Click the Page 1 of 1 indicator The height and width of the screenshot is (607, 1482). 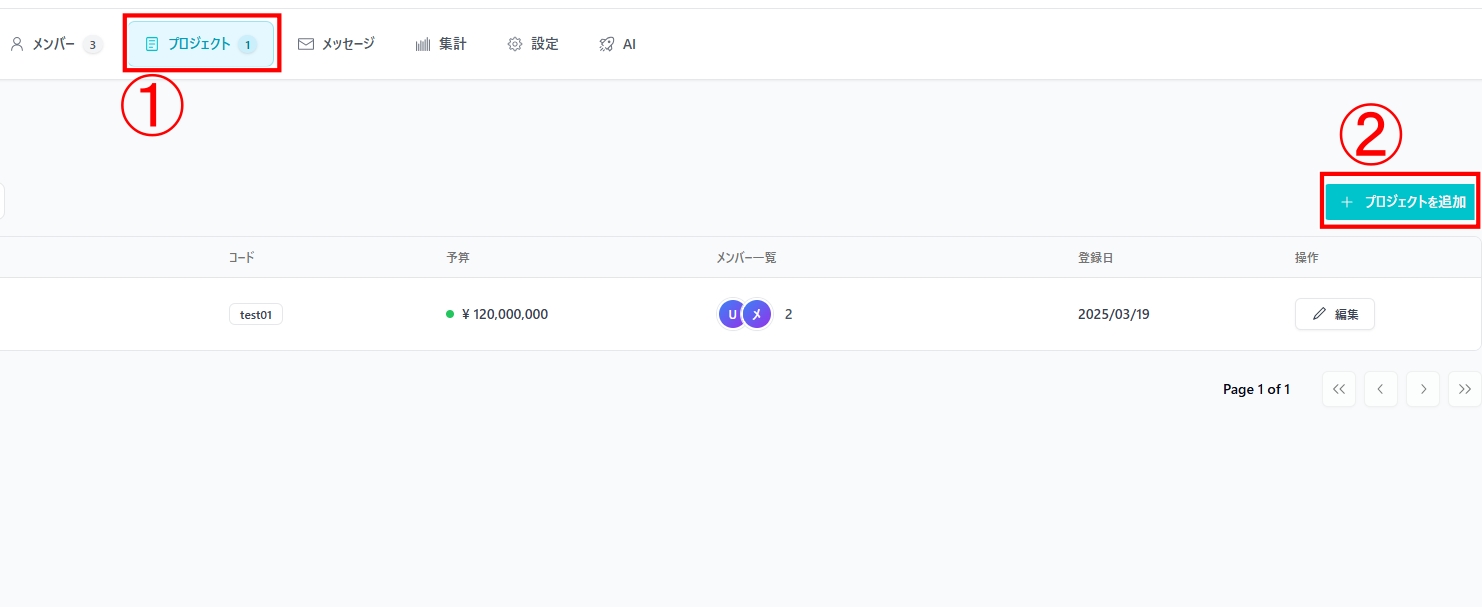tap(1256, 390)
